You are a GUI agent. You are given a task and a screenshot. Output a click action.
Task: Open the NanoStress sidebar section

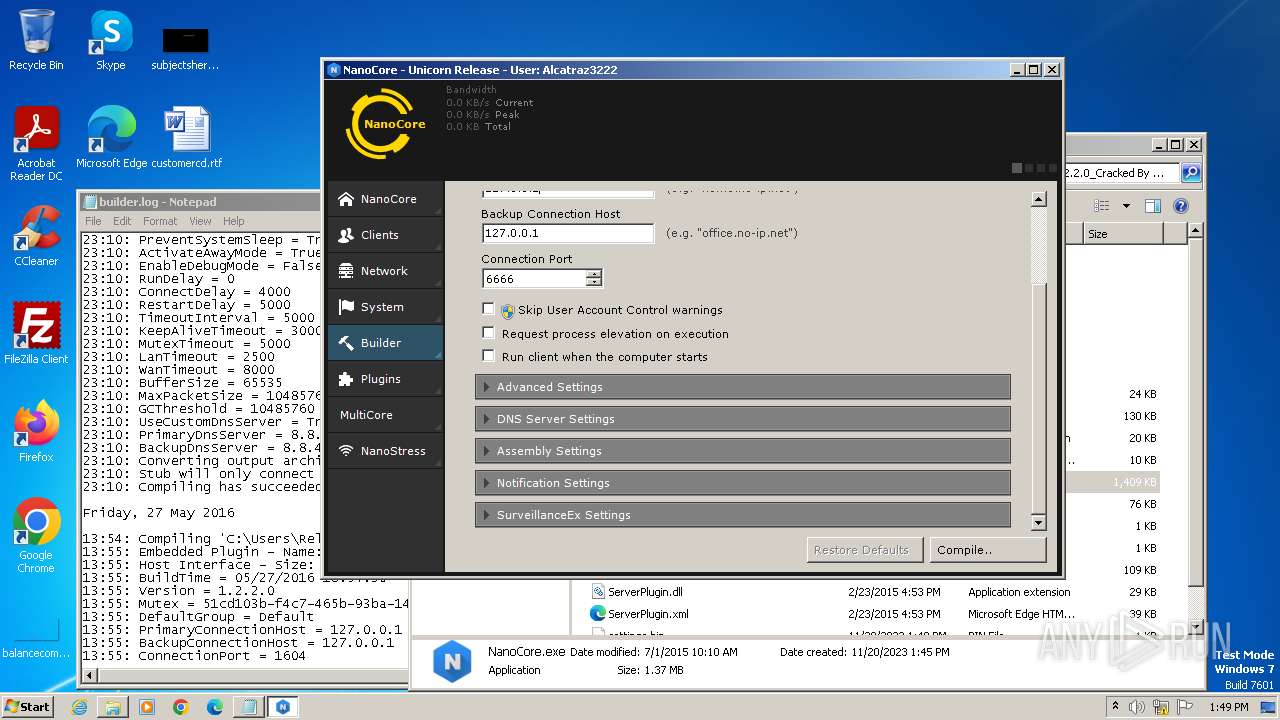385,451
